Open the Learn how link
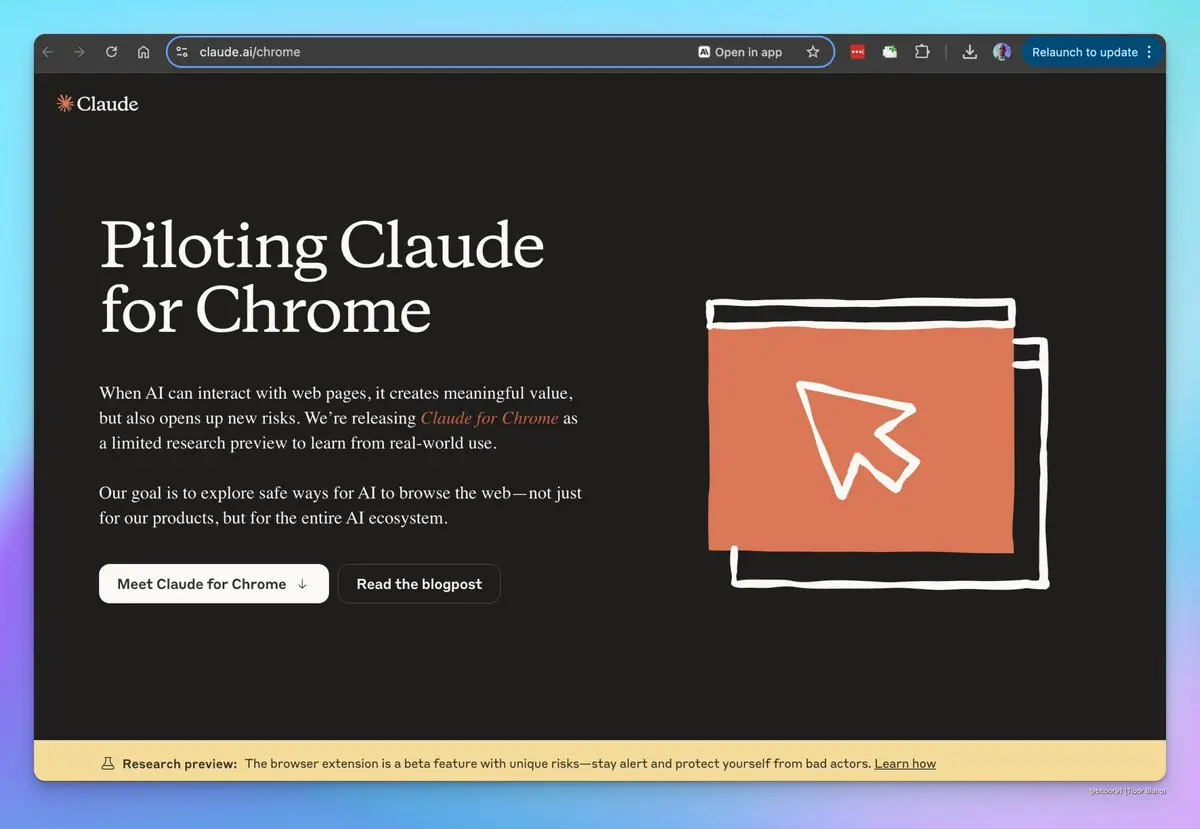Viewport: 1200px width, 829px height. pyautogui.click(x=905, y=763)
